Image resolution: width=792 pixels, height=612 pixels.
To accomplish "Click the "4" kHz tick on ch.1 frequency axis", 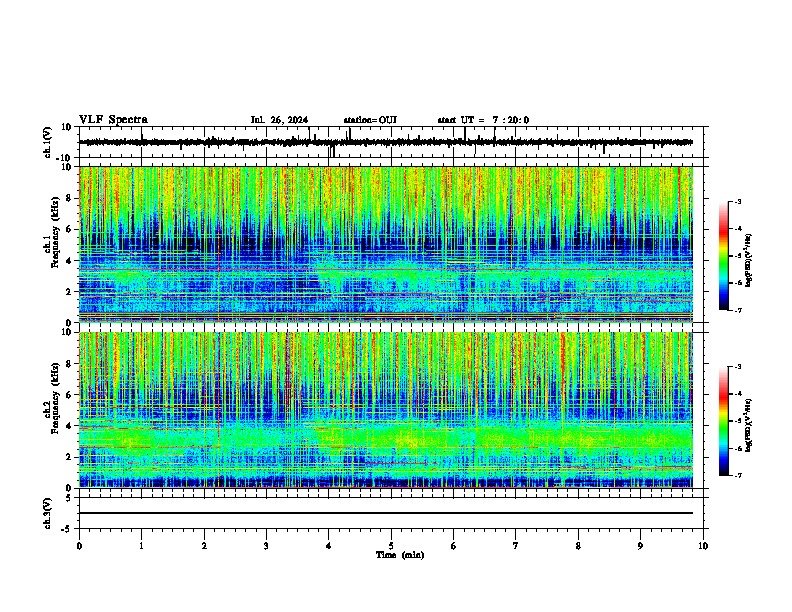I will coord(70,261).
